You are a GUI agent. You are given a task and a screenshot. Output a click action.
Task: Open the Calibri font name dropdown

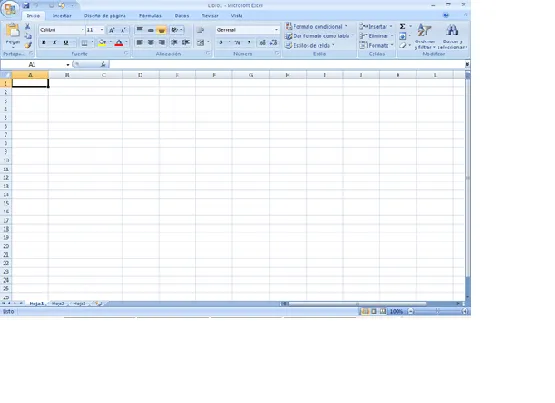click(x=82, y=30)
